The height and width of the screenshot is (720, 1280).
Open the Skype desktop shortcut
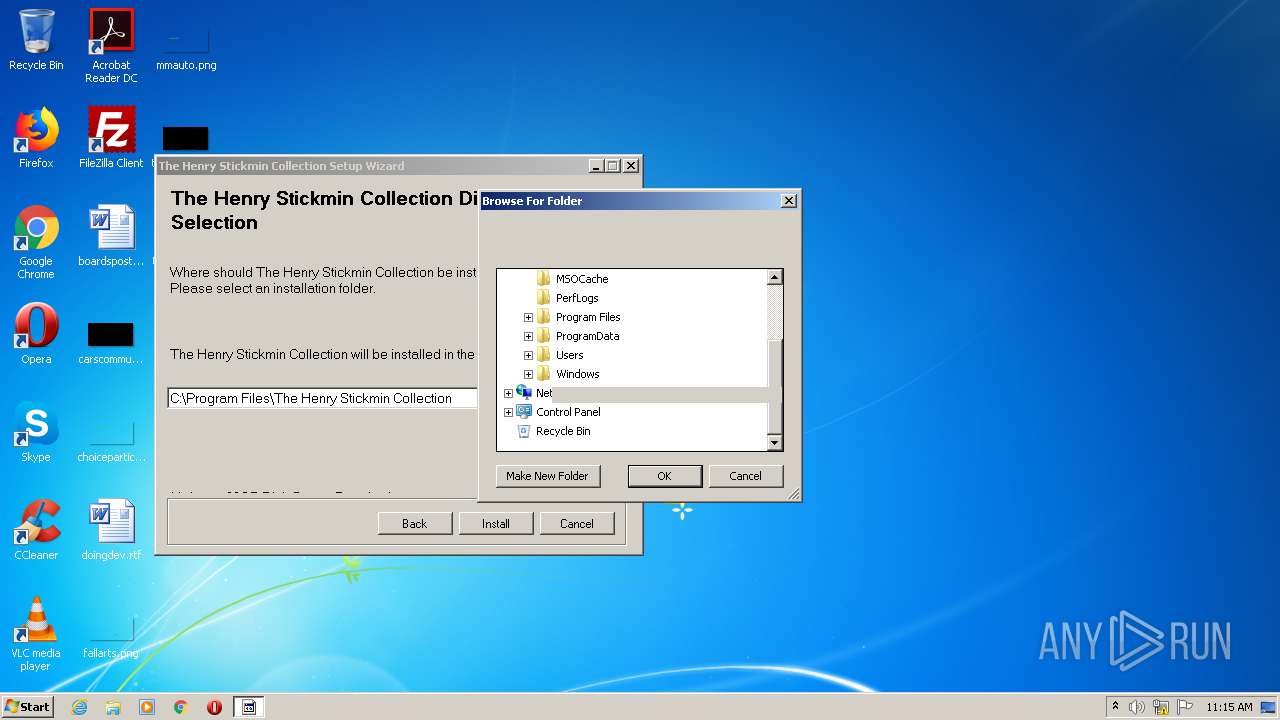pos(36,432)
